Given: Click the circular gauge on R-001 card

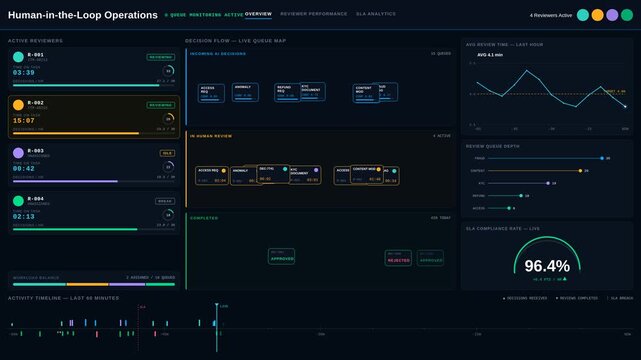Looking at the screenshot, I should click(x=168, y=71).
